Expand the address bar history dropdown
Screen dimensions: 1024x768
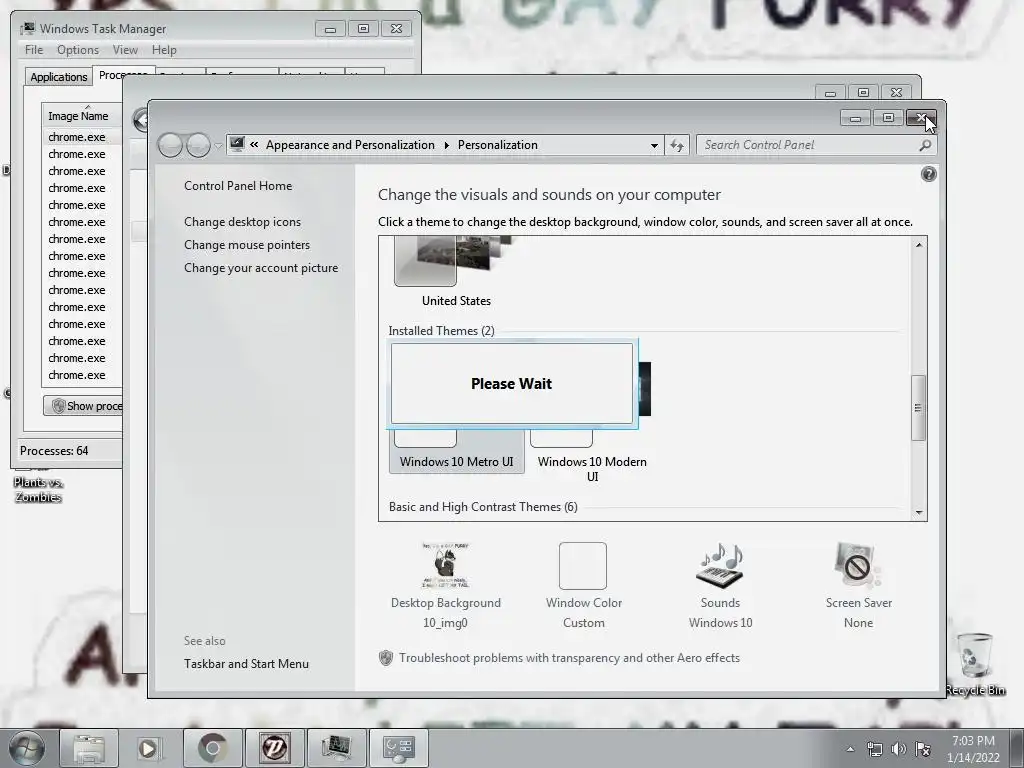click(x=654, y=146)
